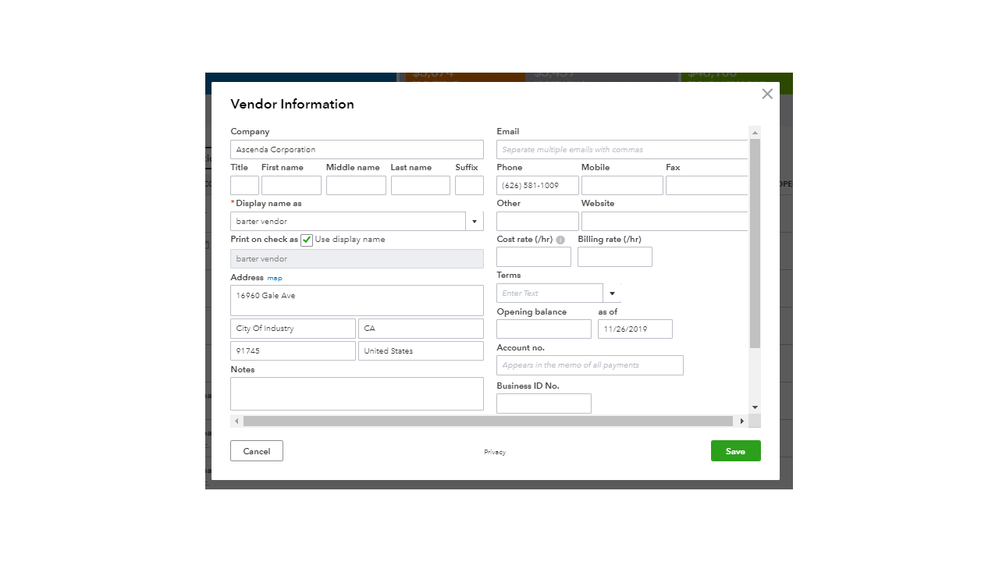Click the Fax number field
This screenshot has height=562, width=999.
[707, 185]
